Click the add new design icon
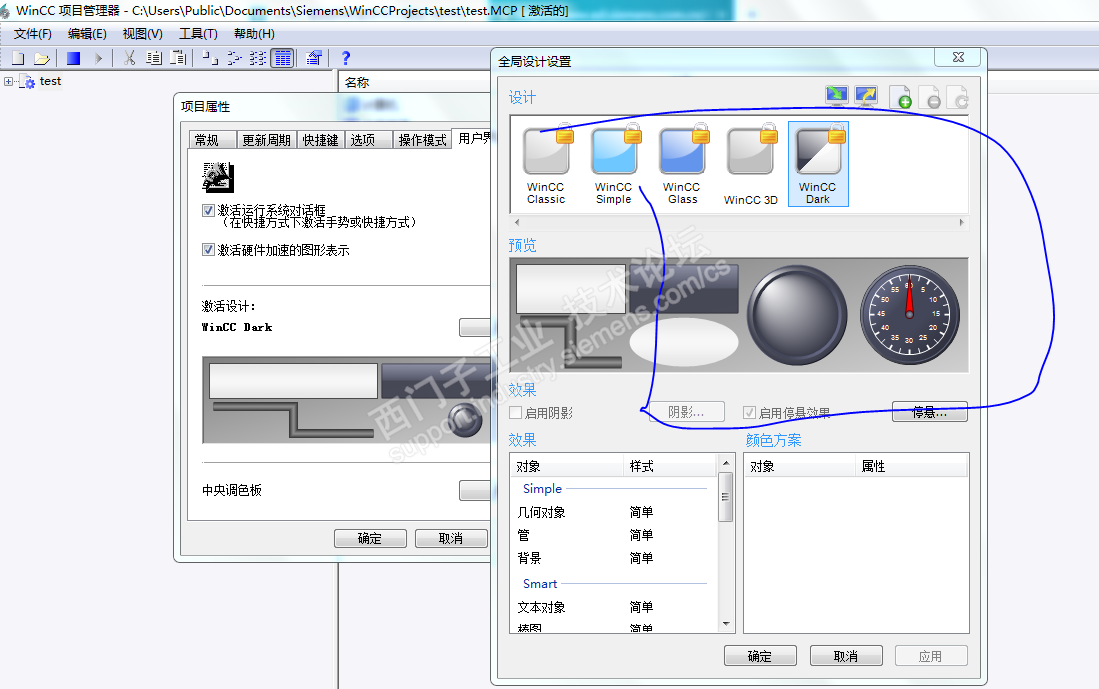This screenshot has height=689, width=1099. 900,97
